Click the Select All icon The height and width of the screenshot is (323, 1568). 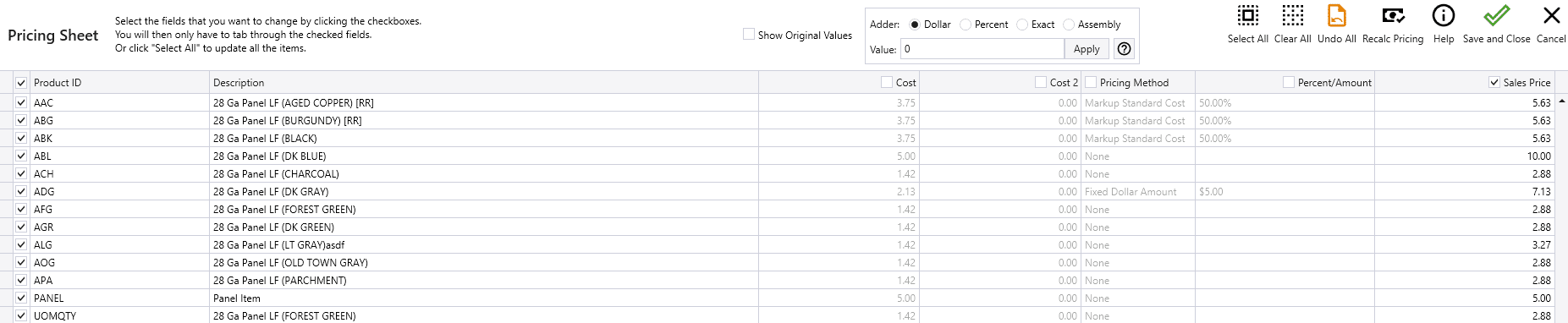point(1247,15)
